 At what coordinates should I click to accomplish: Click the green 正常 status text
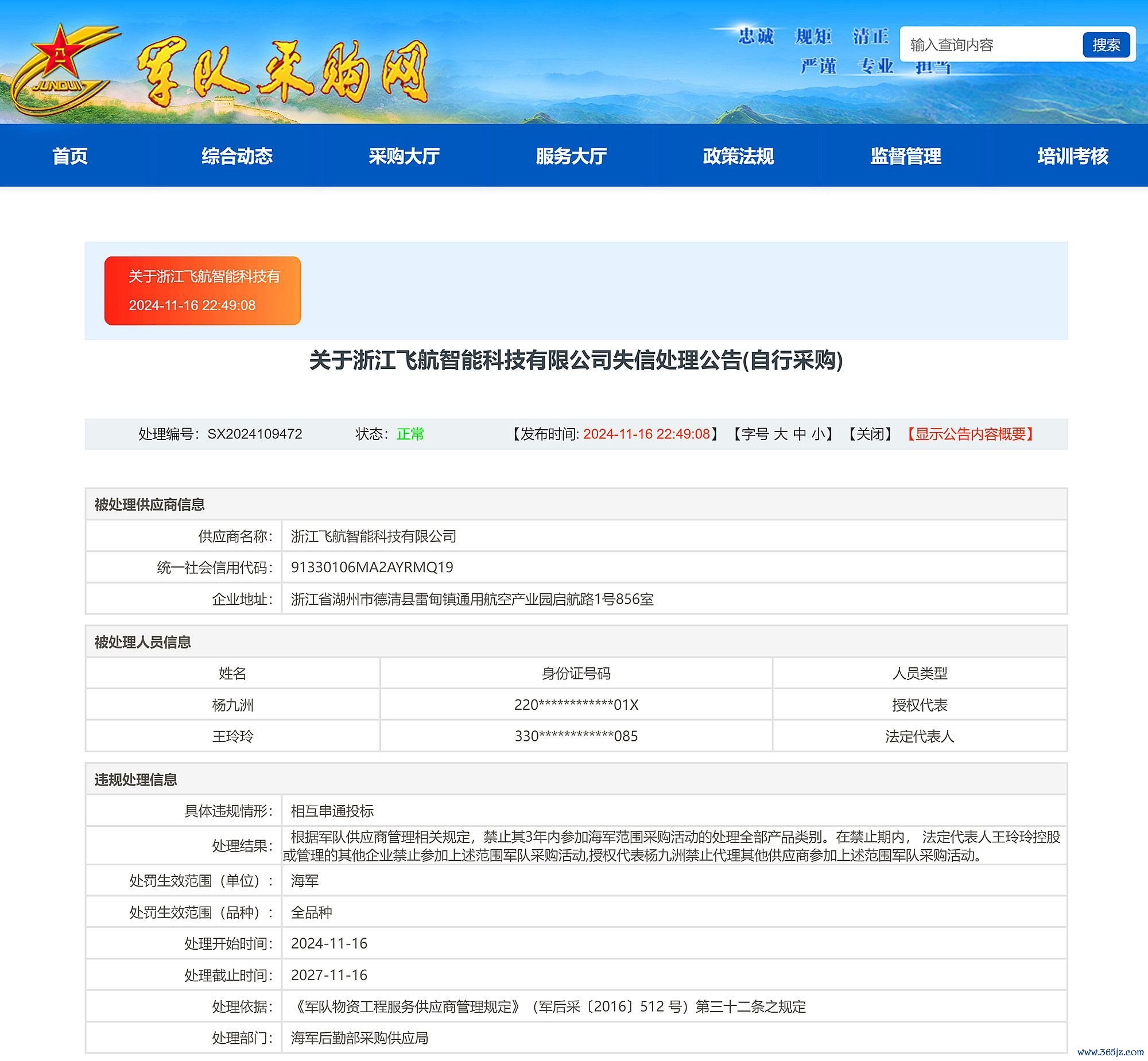pos(410,434)
